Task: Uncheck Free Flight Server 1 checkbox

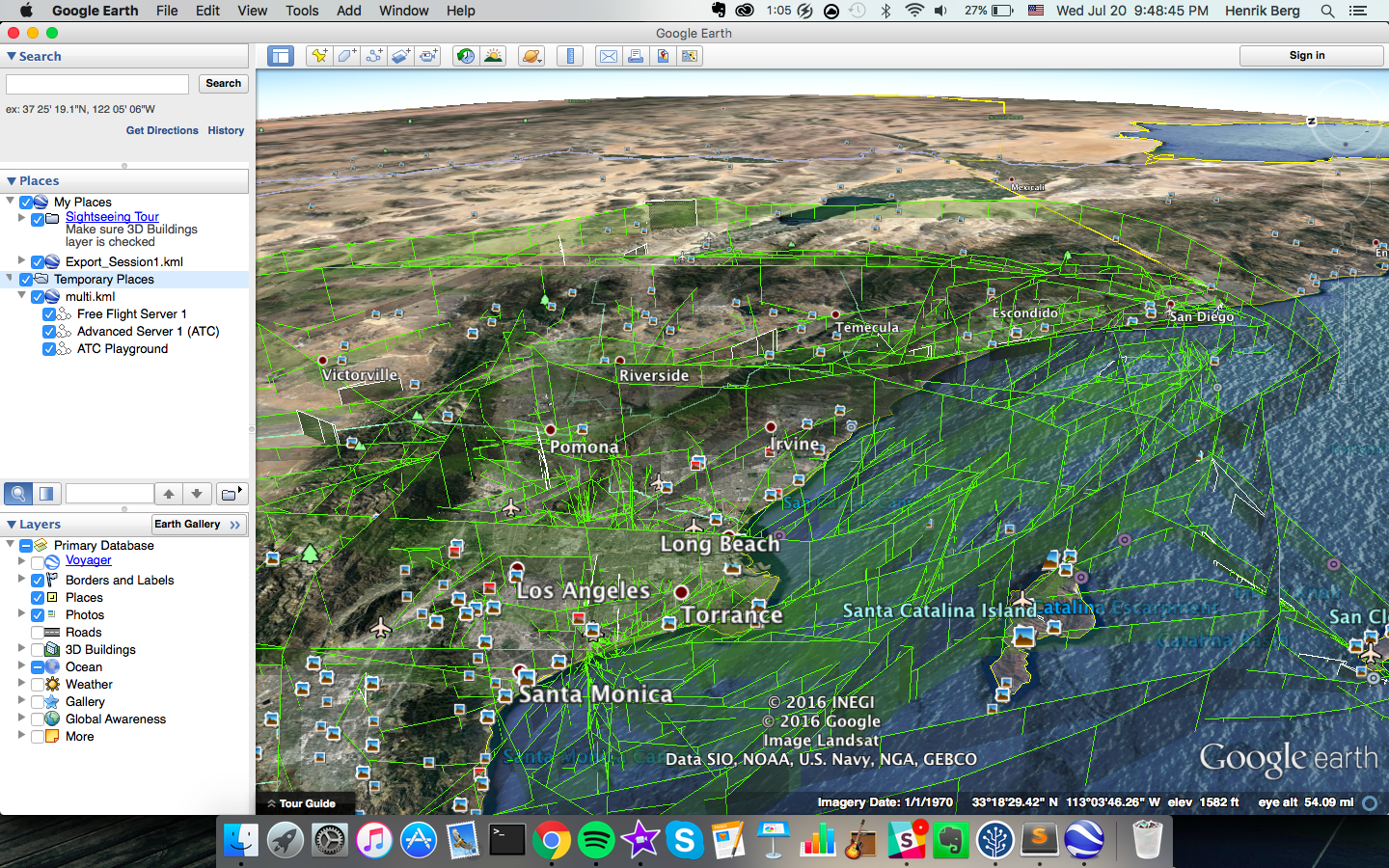Action: pos(49,314)
